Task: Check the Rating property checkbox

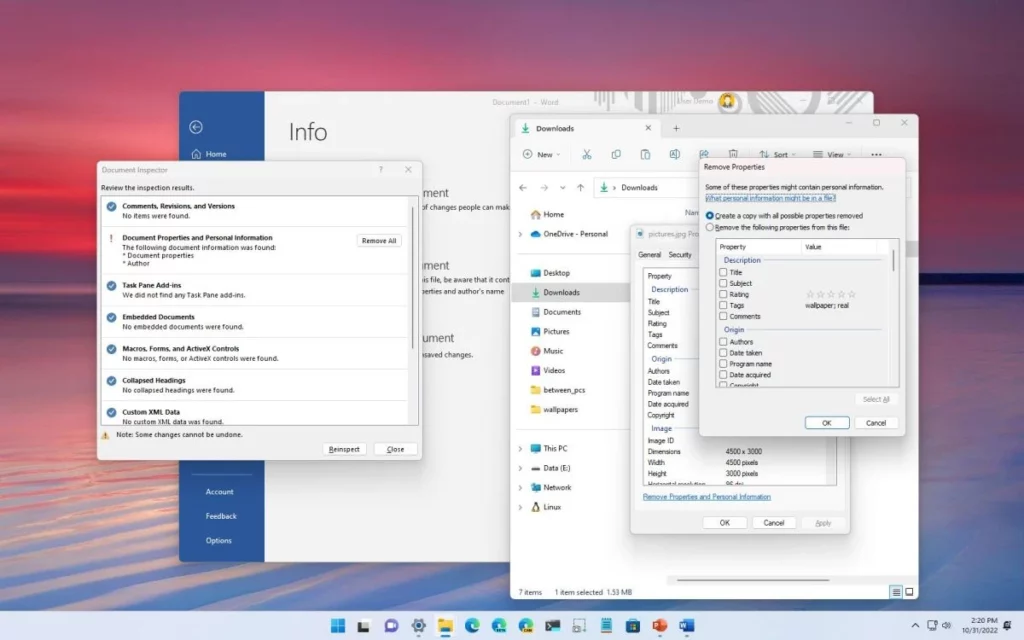Action: point(723,295)
